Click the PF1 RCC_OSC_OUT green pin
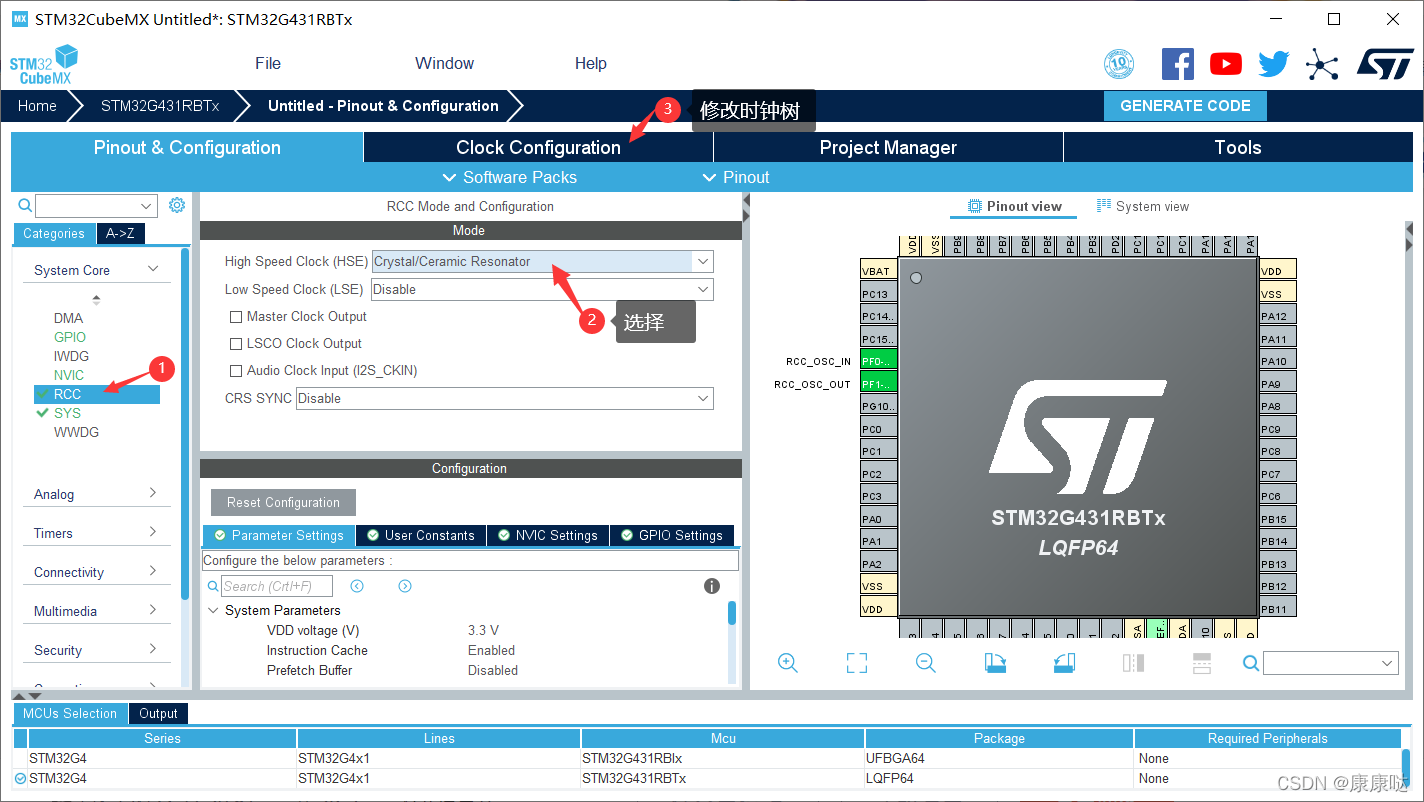 point(879,384)
